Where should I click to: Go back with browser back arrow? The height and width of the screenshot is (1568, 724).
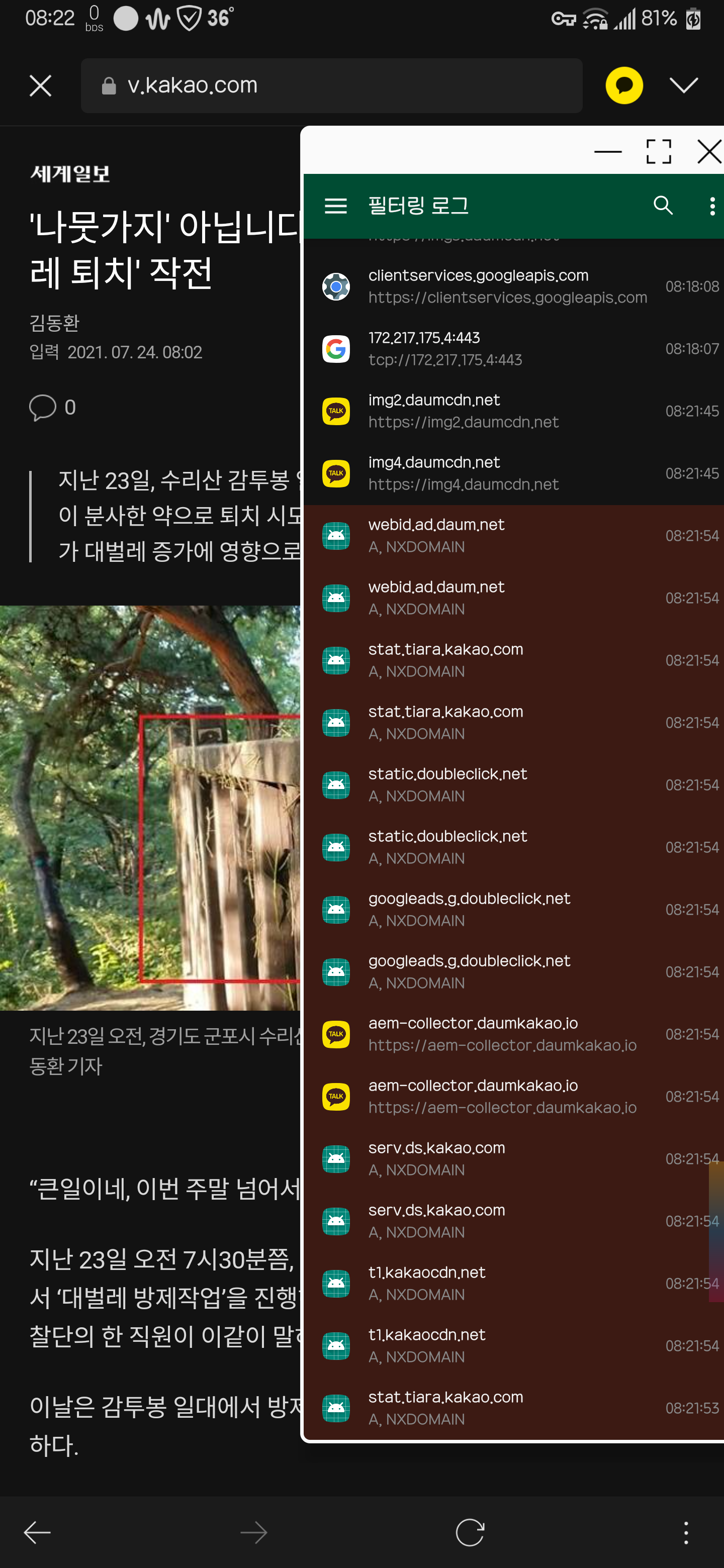click(x=37, y=1532)
